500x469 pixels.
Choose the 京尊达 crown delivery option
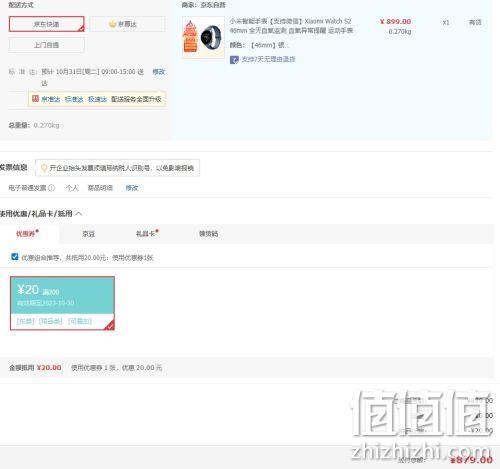pyautogui.click(x=127, y=24)
